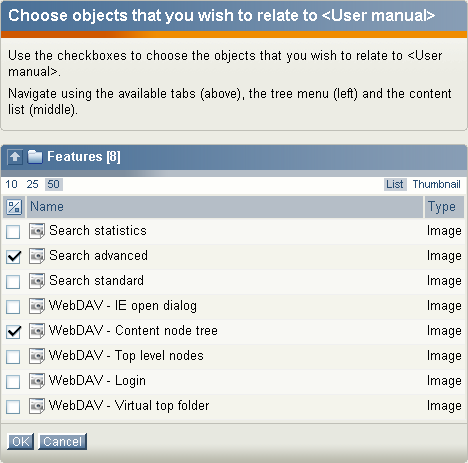Open the WebDAV - Login item

point(97,381)
